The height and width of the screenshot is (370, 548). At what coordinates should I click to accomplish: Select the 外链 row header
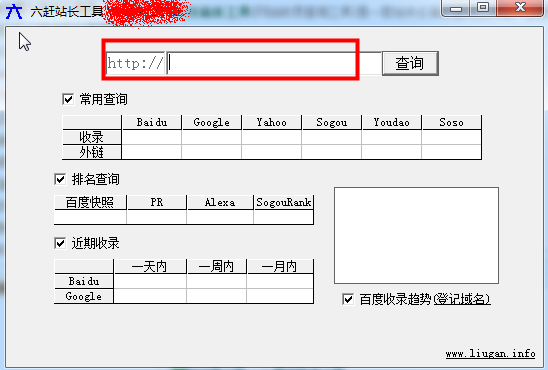[x=92, y=152]
